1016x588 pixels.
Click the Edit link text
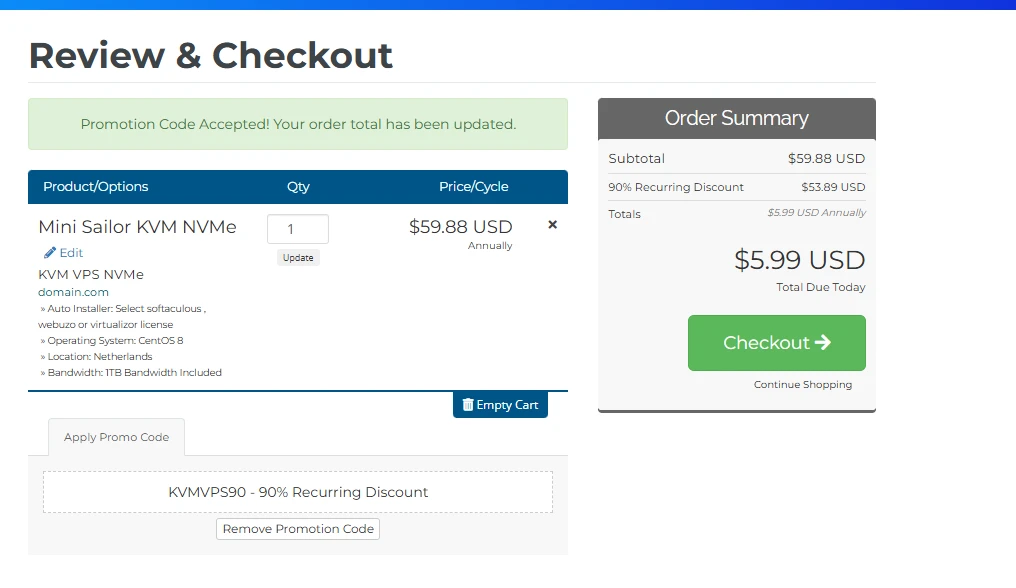click(x=71, y=253)
